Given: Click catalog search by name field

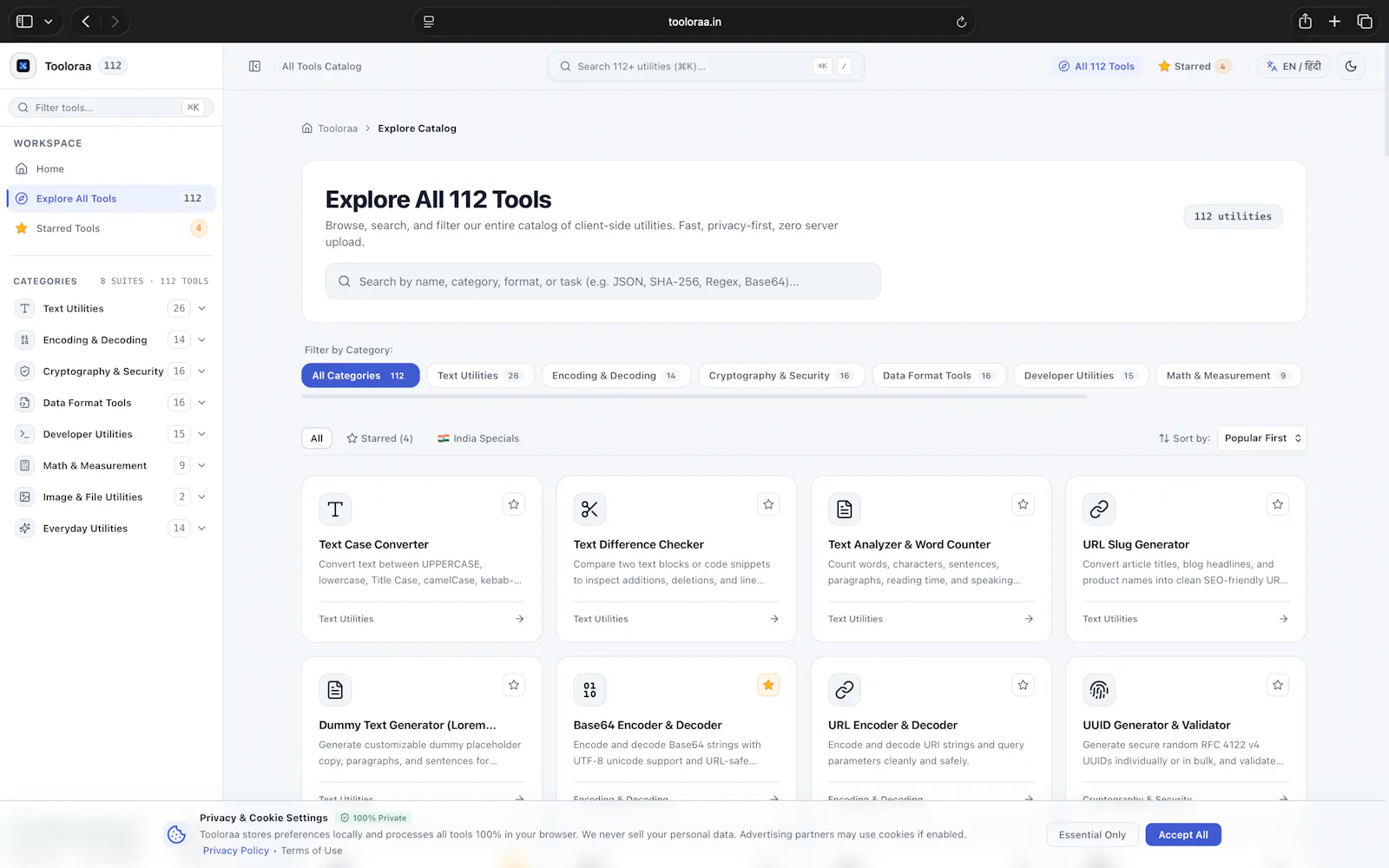Looking at the screenshot, I should (x=602, y=281).
